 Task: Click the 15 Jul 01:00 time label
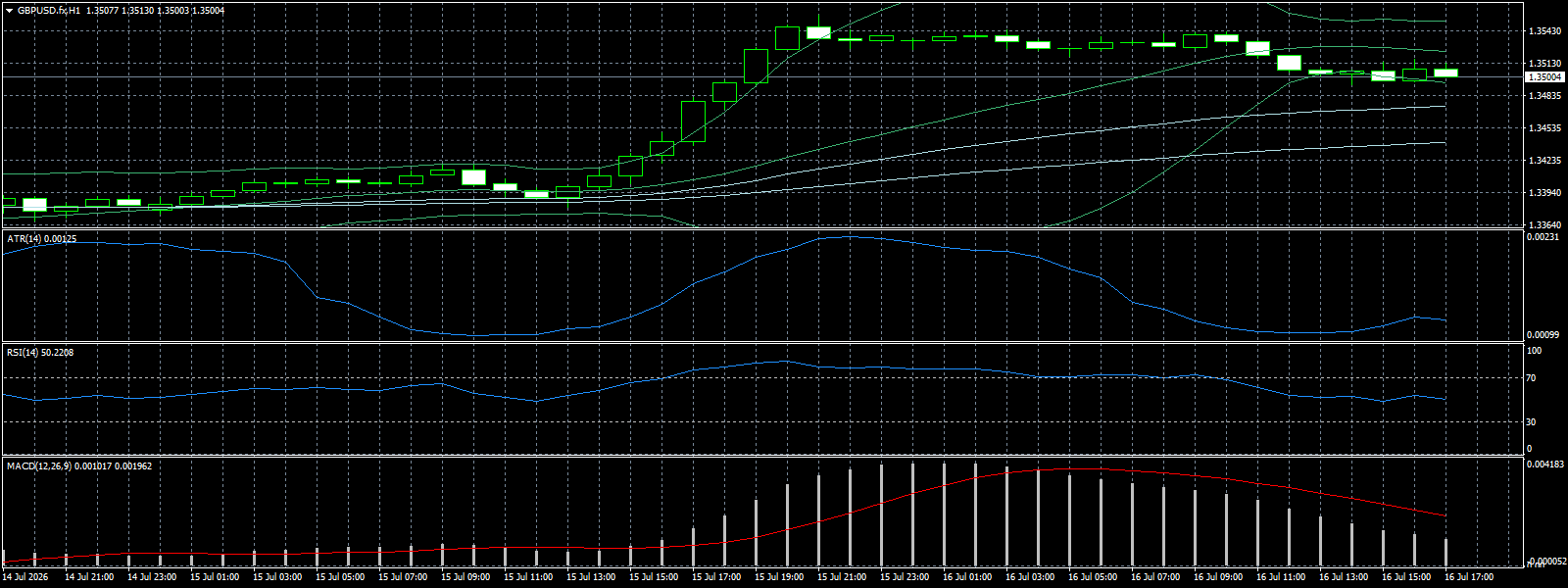pyautogui.click(x=214, y=577)
